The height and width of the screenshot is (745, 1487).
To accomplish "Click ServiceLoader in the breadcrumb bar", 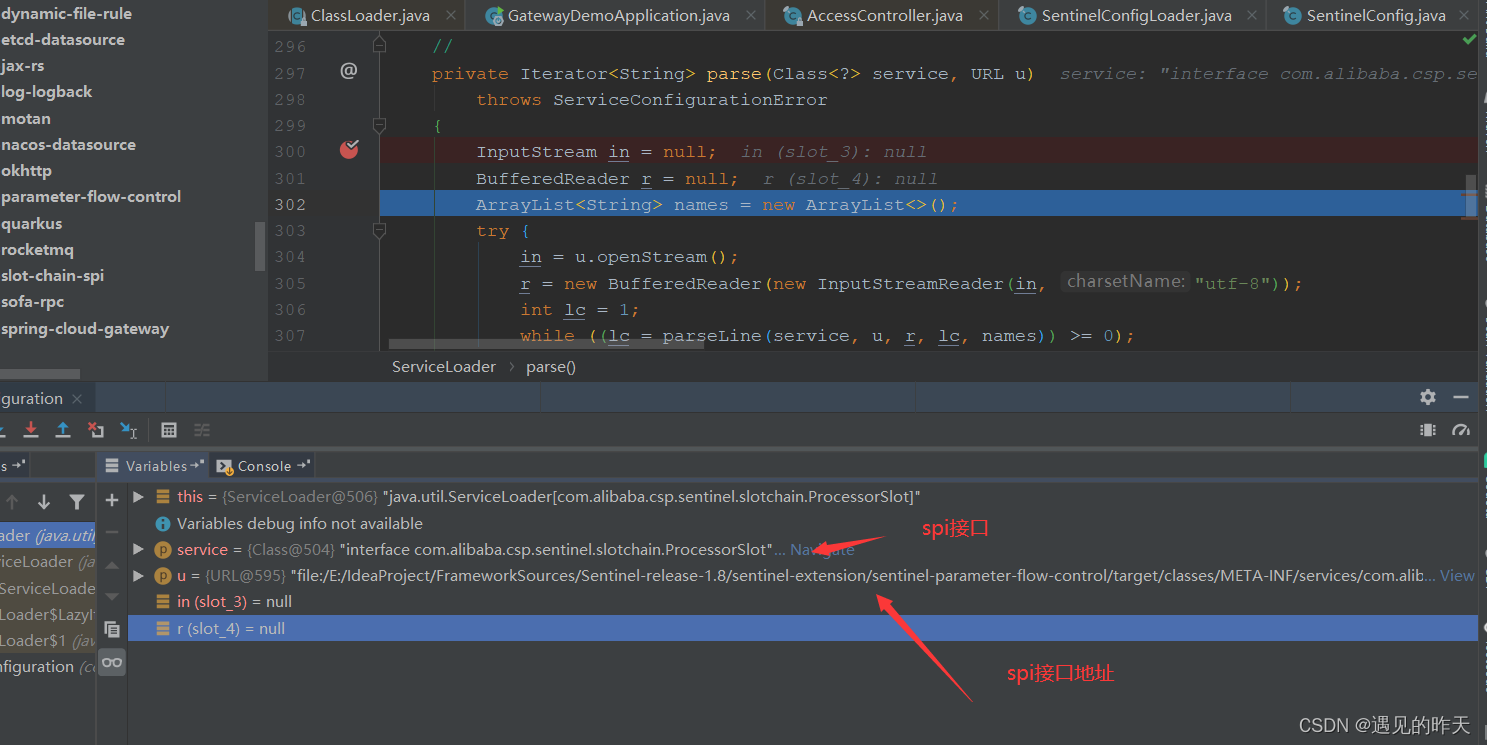I will (444, 366).
